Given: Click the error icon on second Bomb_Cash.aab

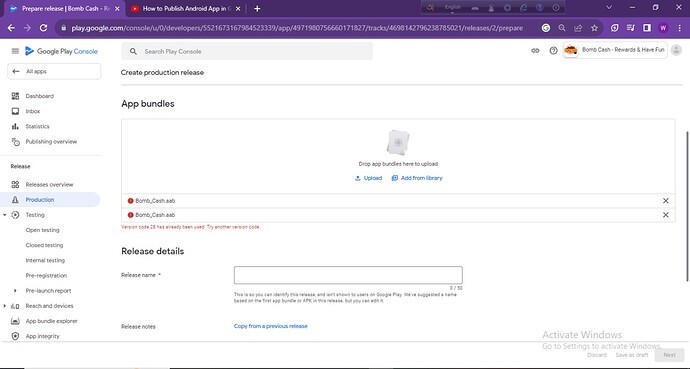Looking at the screenshot, I should [x=130, y=215].
